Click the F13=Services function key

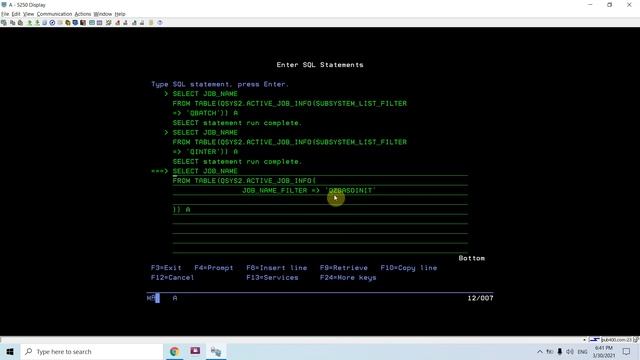pos(272,278)
